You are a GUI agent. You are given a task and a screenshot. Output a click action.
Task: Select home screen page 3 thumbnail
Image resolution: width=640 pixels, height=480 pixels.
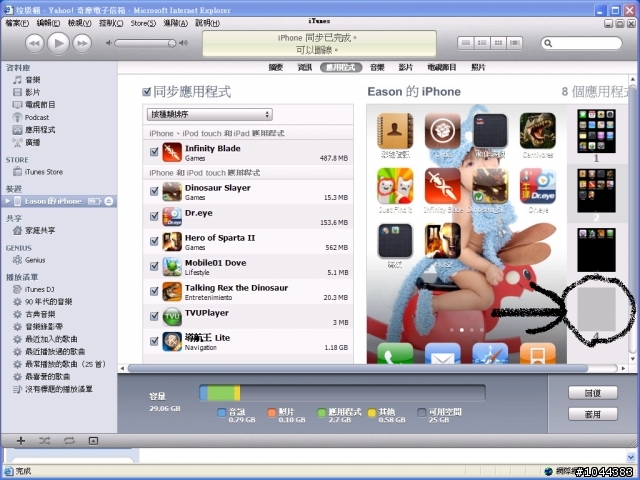[x=596, y=250]
